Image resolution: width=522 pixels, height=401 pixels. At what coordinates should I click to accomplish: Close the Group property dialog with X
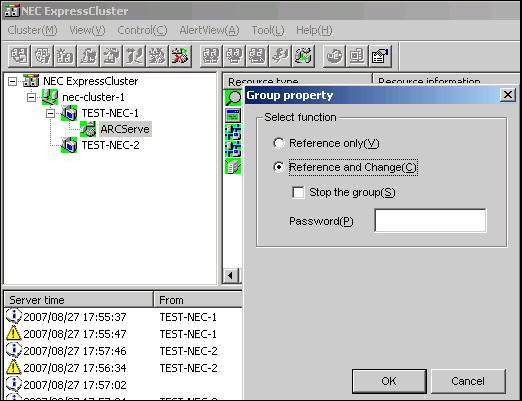coord(508,95)
